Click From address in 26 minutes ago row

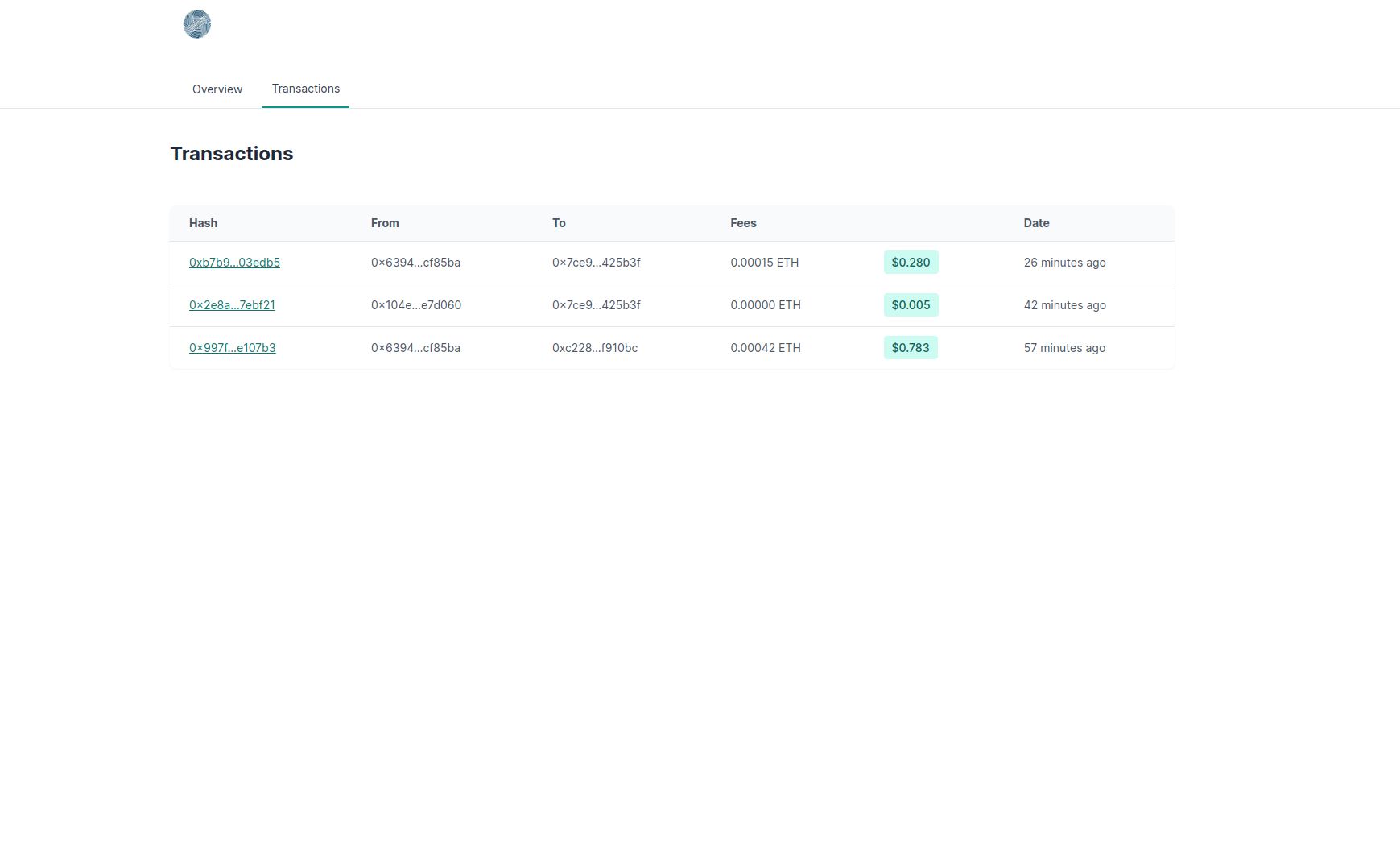coord(415,263)
